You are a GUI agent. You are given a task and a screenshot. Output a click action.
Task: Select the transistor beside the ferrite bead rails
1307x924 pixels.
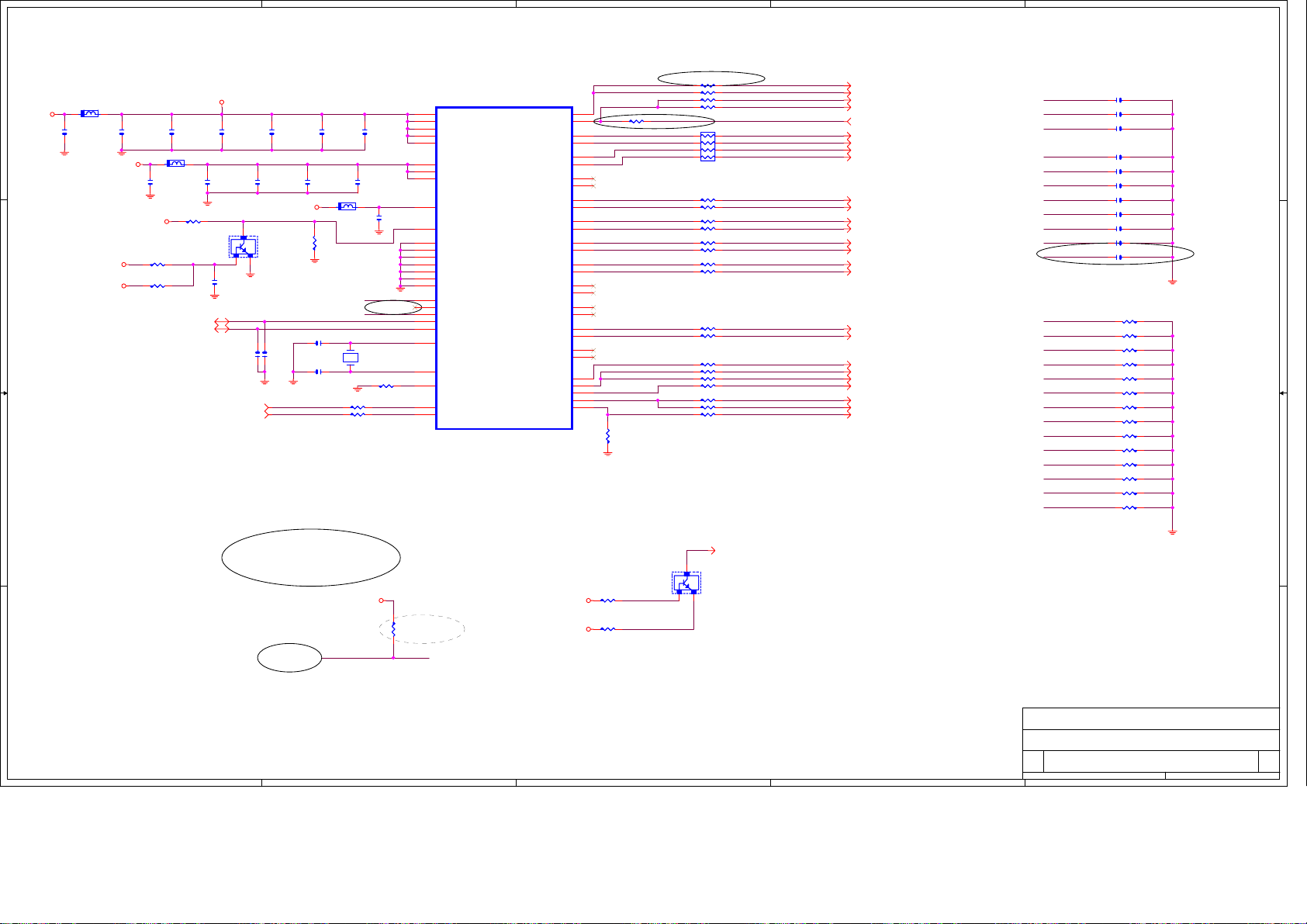click(x=243, y=246)
